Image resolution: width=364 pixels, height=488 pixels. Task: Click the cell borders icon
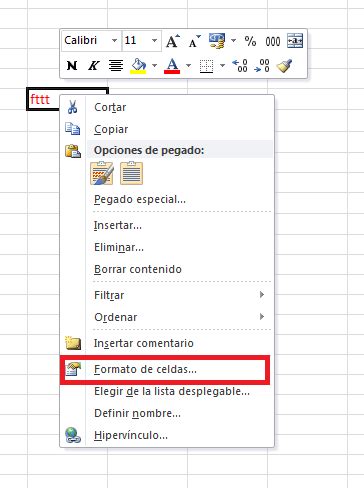click(x=206, y=66)
